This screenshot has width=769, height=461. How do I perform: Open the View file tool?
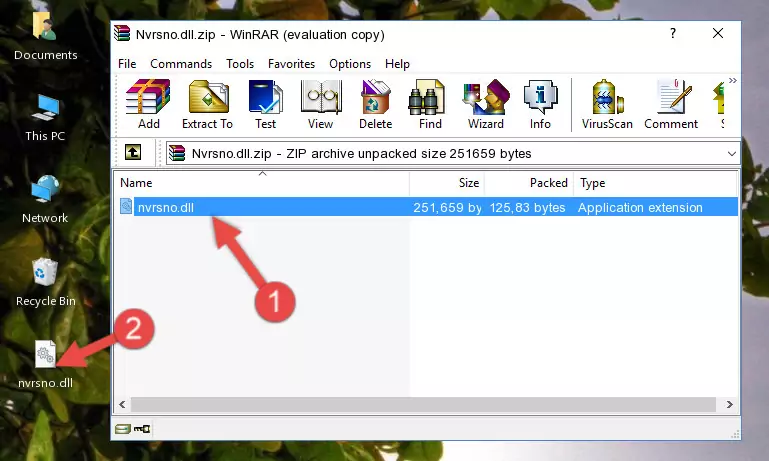[321, 104]
